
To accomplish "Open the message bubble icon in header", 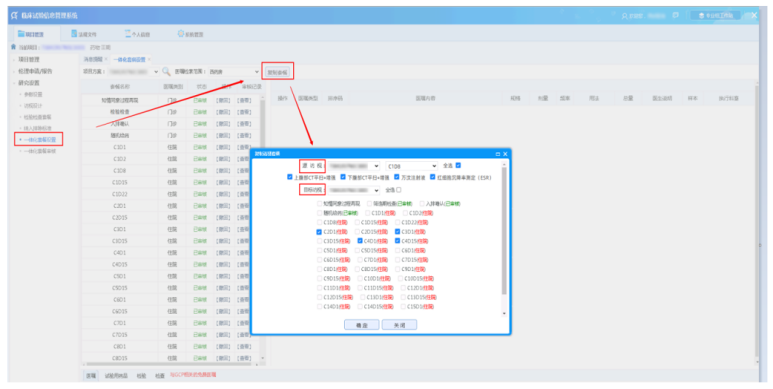I will [675, 15].
